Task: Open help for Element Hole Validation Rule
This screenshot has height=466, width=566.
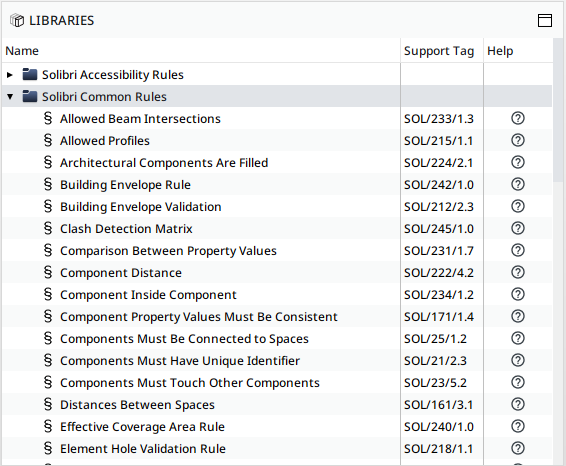Action: [518, 449]
